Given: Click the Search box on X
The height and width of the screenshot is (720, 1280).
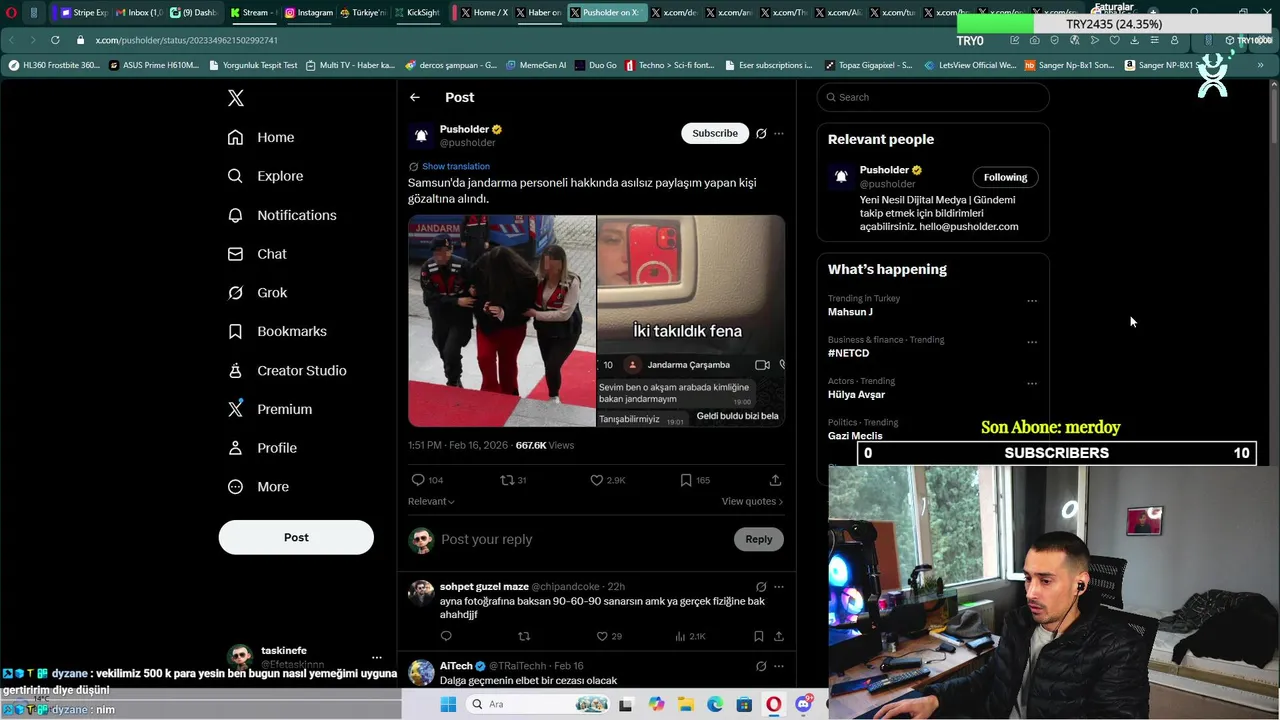Looking at the screenshot, I should (933, 97).
